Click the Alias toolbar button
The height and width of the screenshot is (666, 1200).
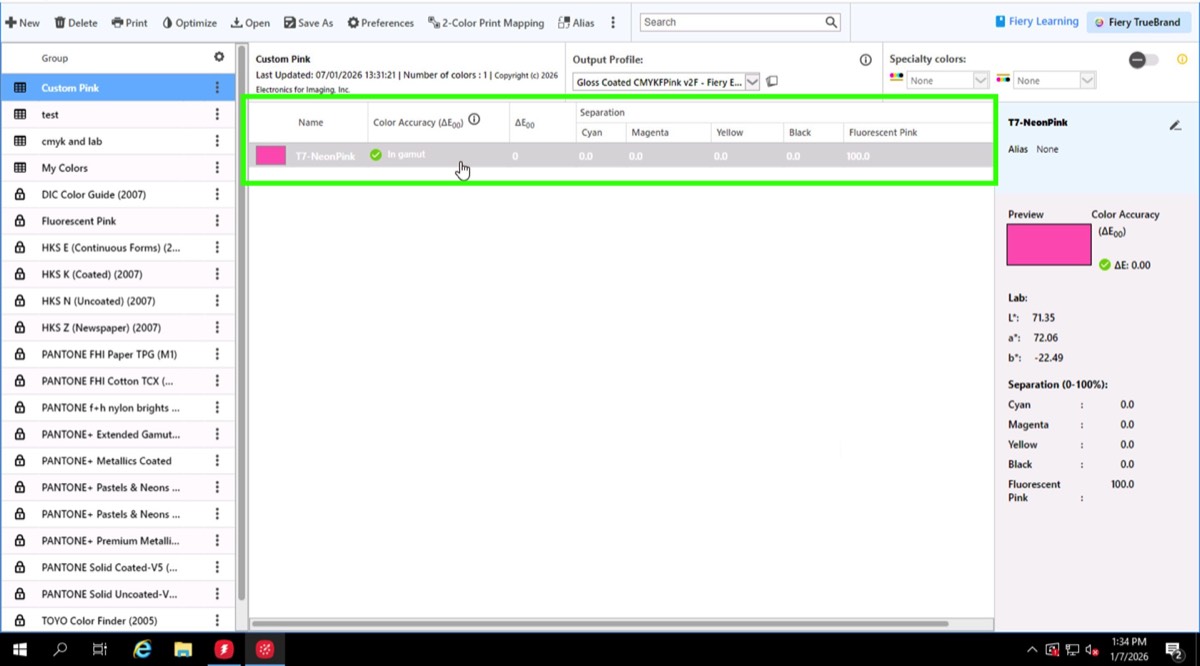point(576,23)
